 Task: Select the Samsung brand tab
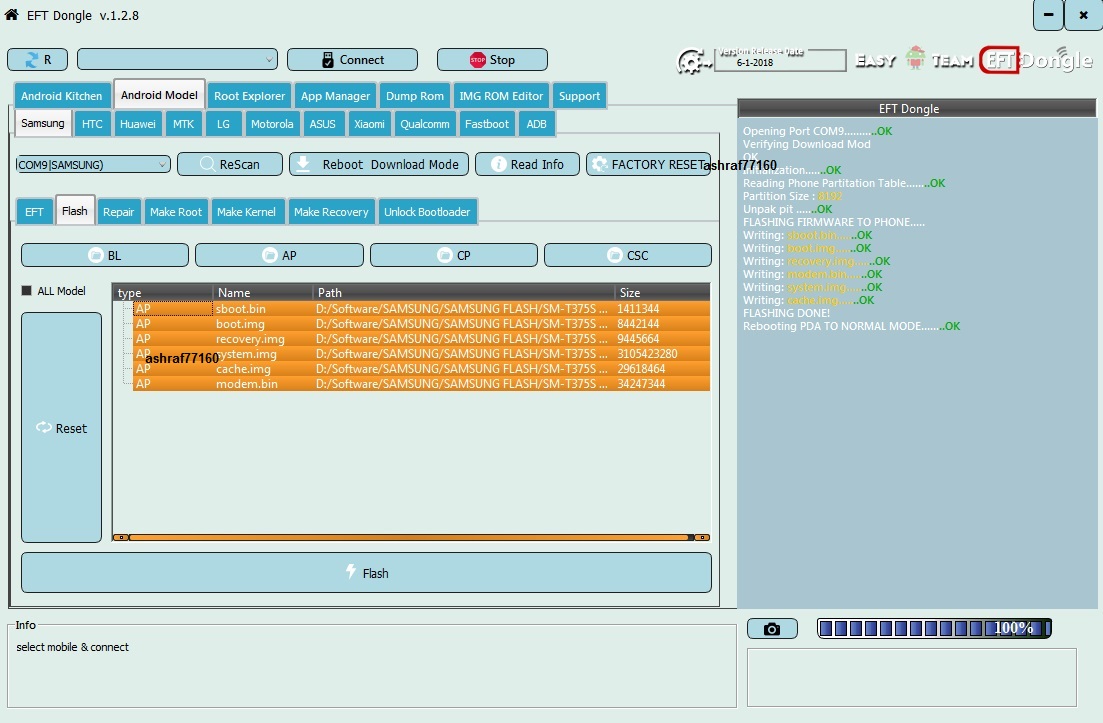click(x=42, y=123)
